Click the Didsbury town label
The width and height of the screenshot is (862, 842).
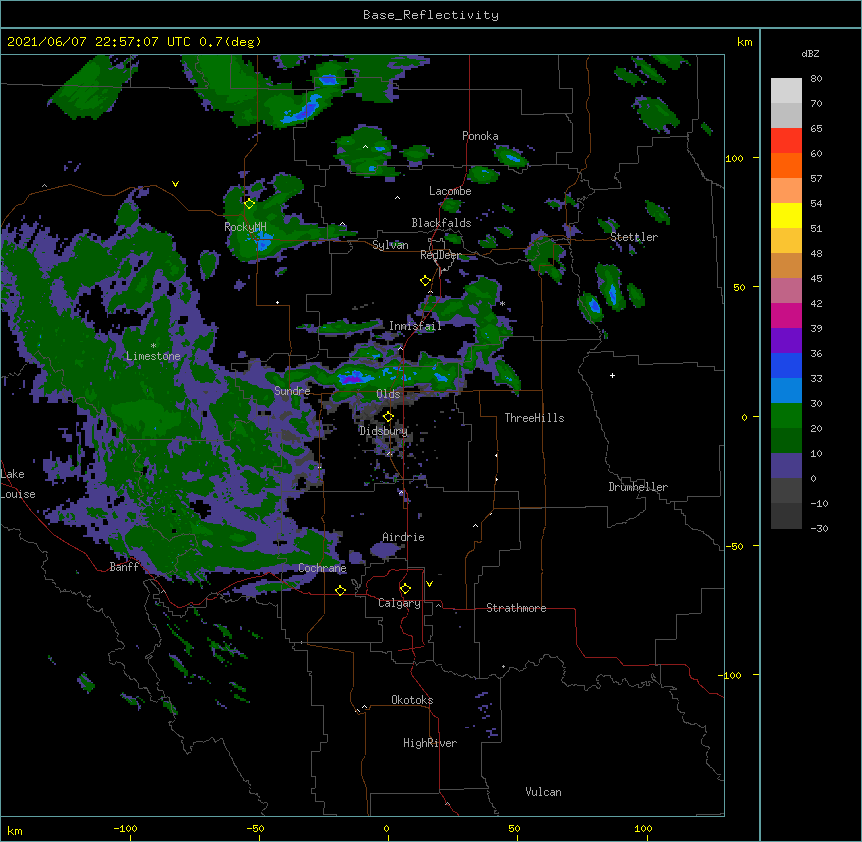click(x=383, y=431)
